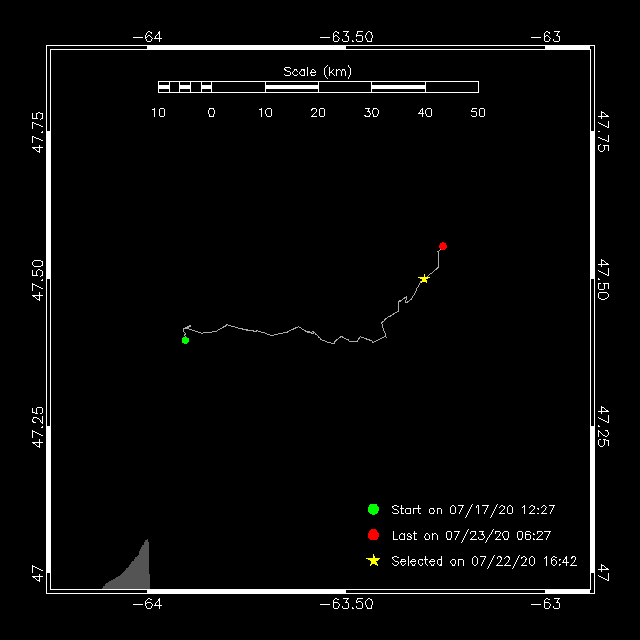Click the red last-position marker on the track
Screen dimensions: 640x640
click(442, 246)
